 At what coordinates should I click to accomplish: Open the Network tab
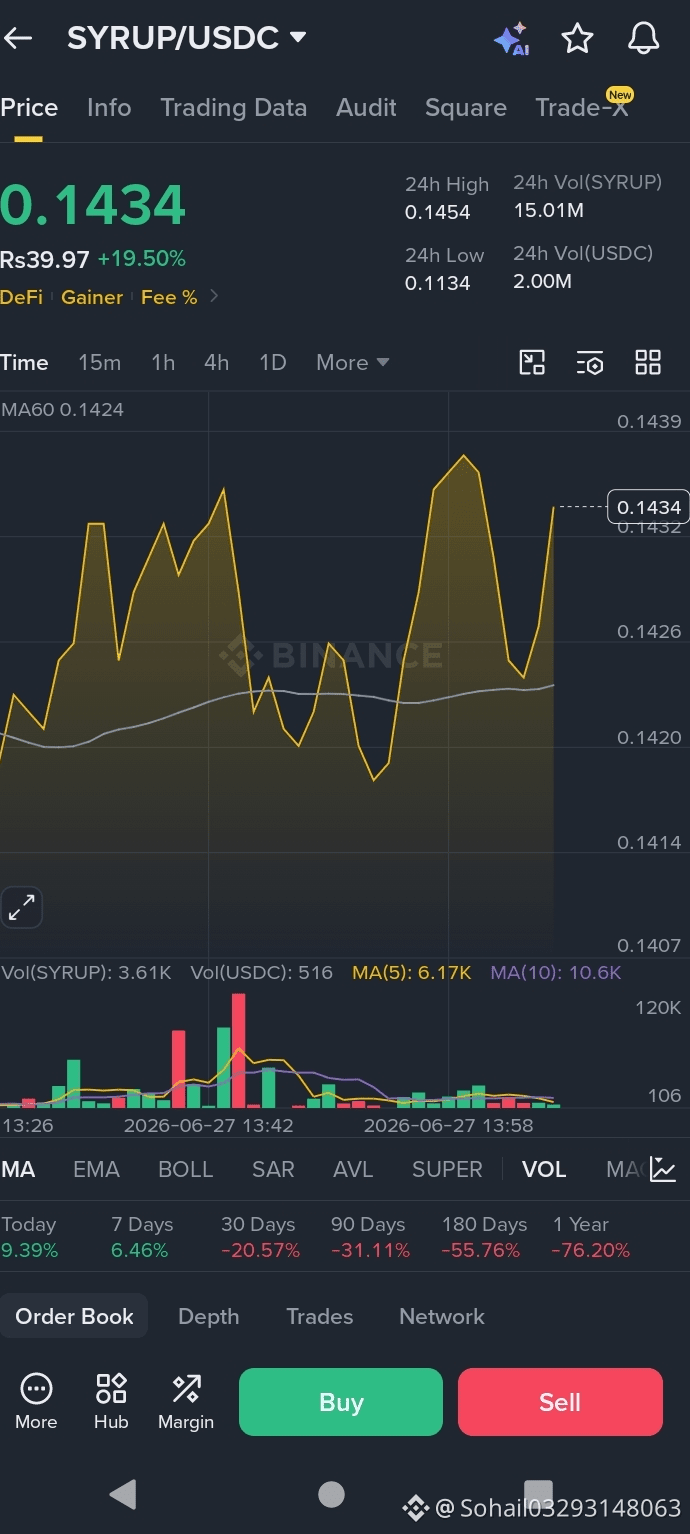[x=442, y=1316]
